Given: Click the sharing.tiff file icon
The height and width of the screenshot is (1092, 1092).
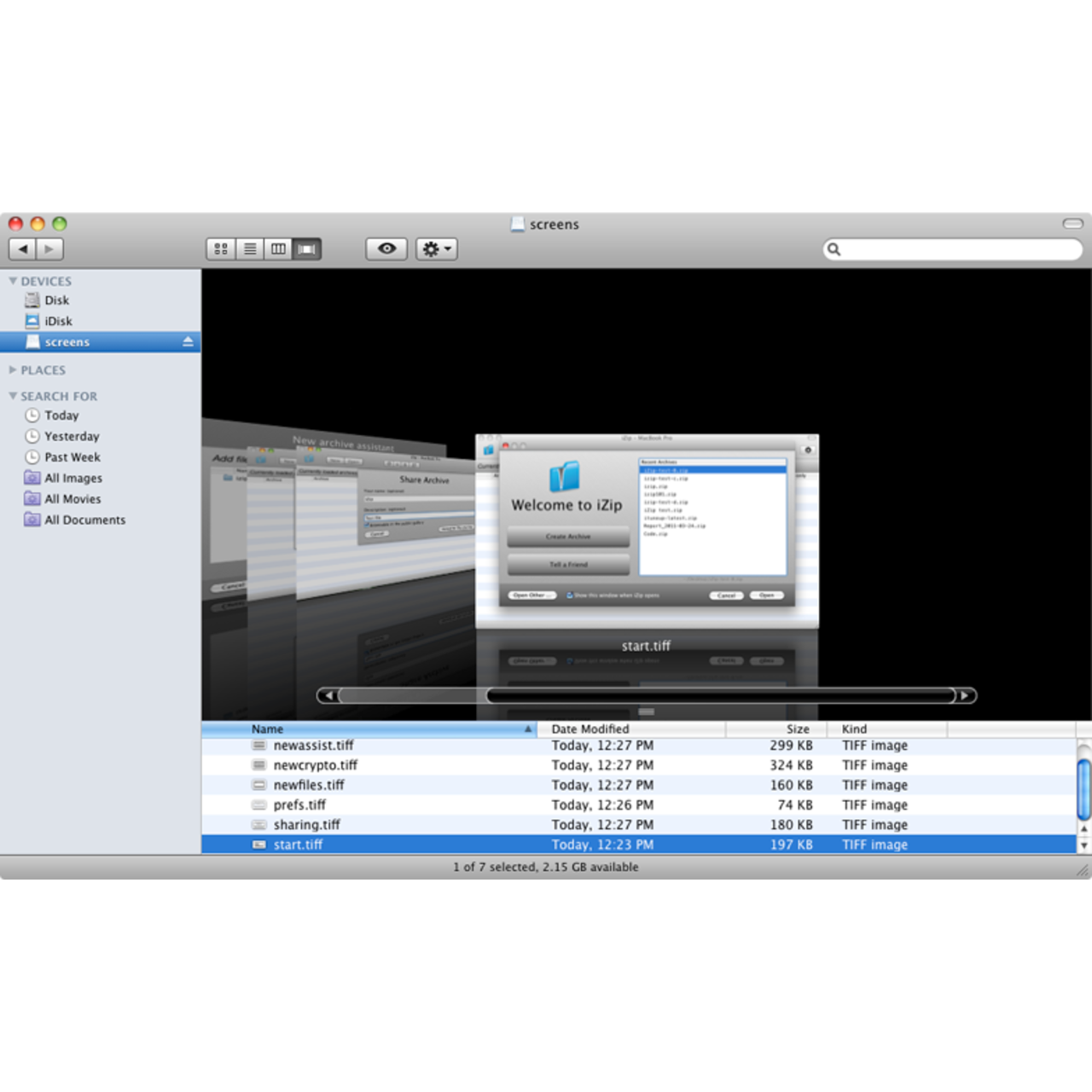Looking at the screenshot, I should click(259, 825).
